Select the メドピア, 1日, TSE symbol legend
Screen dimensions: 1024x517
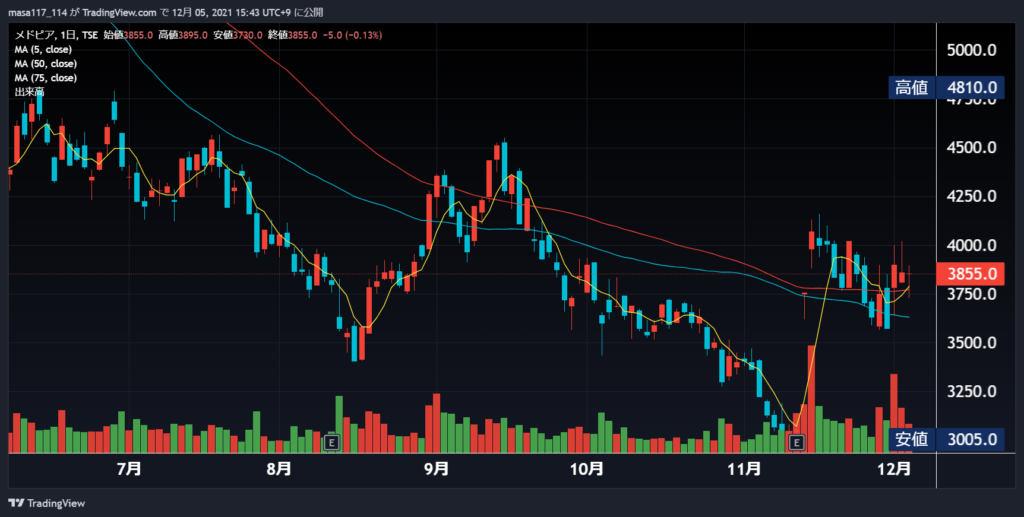pos(56,35)
